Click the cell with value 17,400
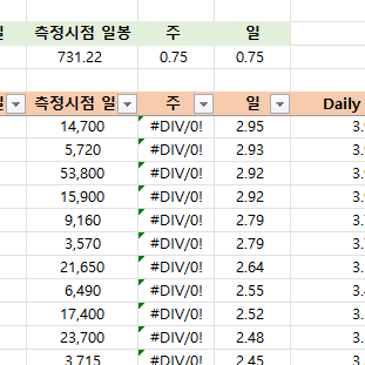 82,314
